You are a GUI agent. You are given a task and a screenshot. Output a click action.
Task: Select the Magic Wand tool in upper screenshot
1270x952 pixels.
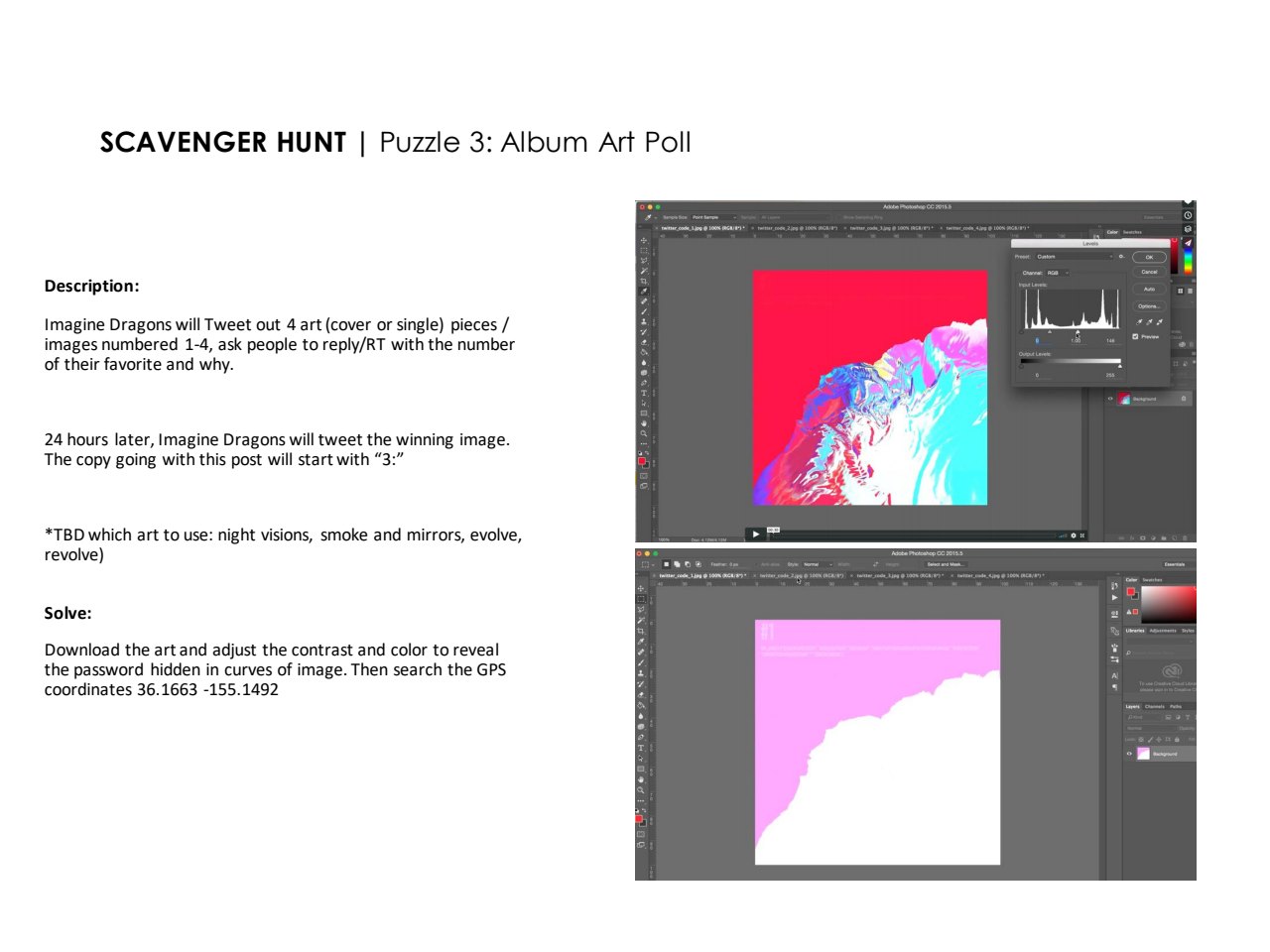pyautogui.click(x=644, y=271)
